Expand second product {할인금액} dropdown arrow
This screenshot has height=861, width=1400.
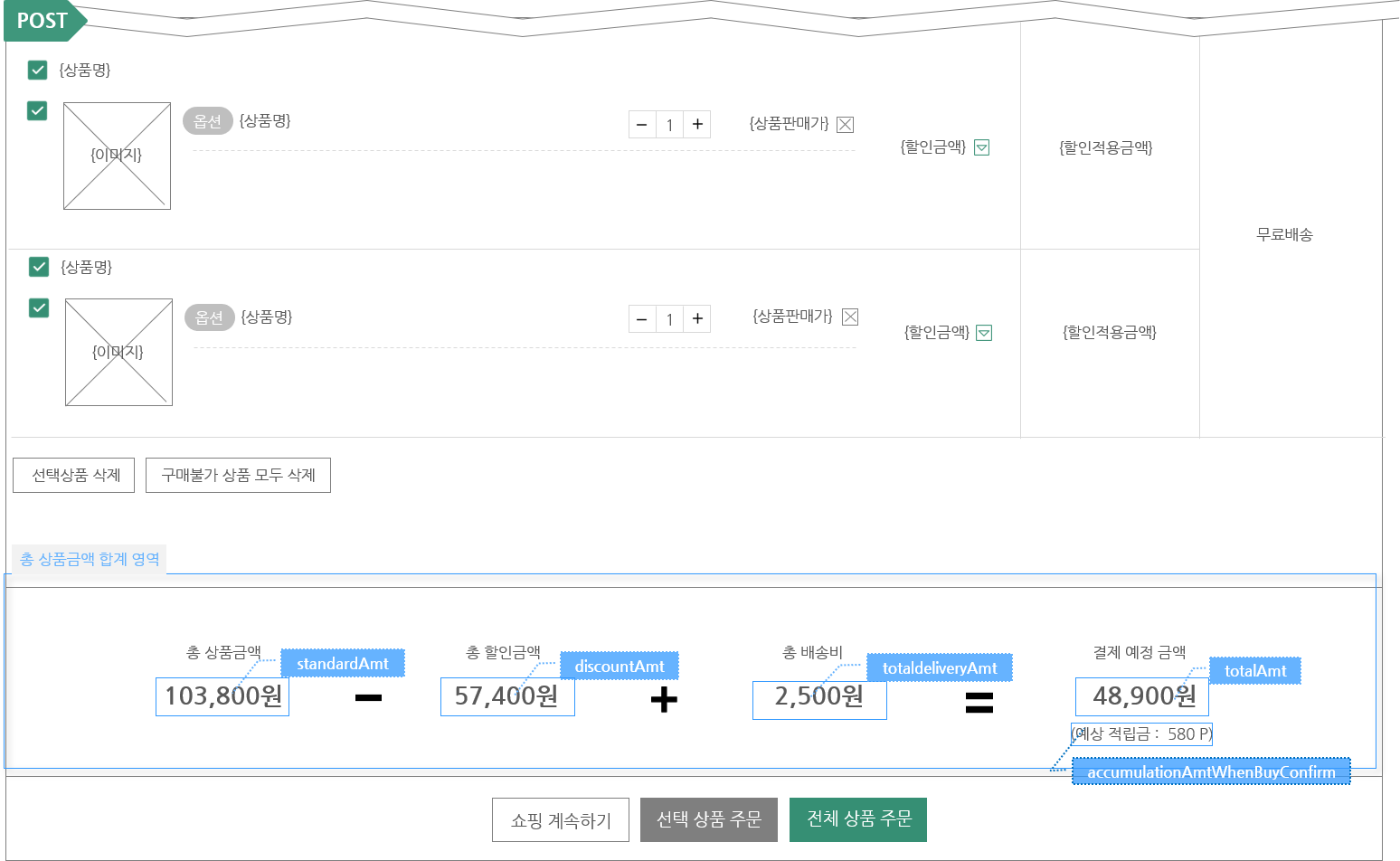pos(985,333)
